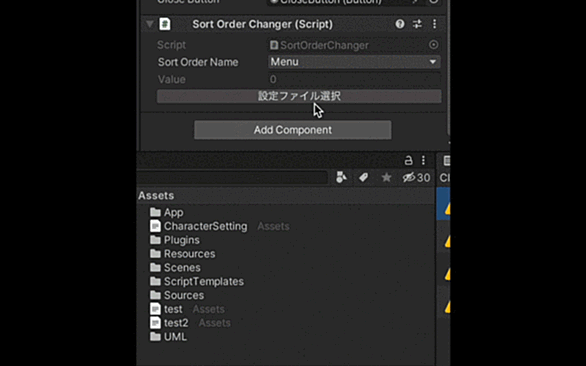This screenshot has height=366, width=586.
Task: Select the Resources folder
Action: 189,254
